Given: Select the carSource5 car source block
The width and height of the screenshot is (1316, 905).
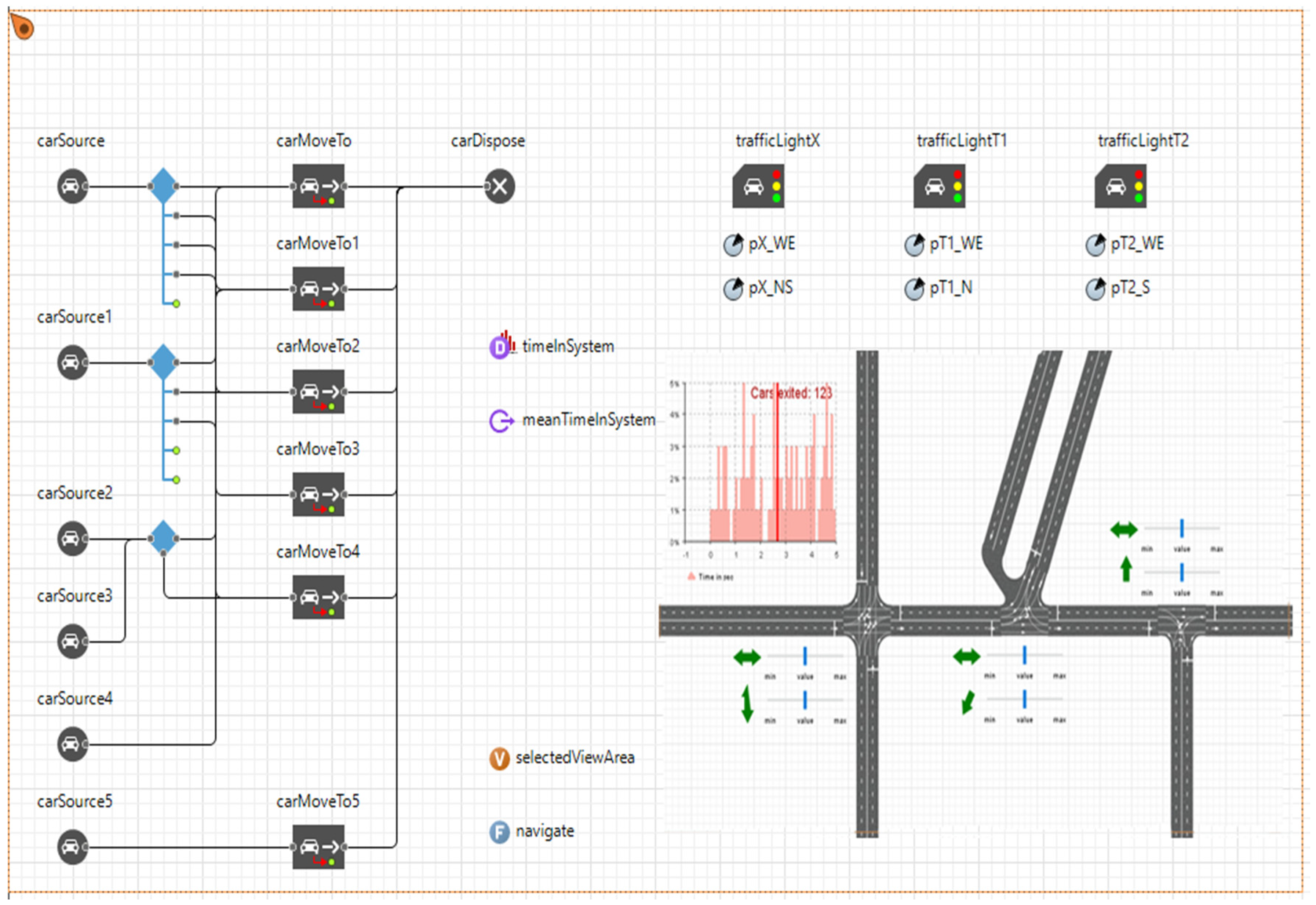Looking at the screenshot, I should (x=72, y=847).
